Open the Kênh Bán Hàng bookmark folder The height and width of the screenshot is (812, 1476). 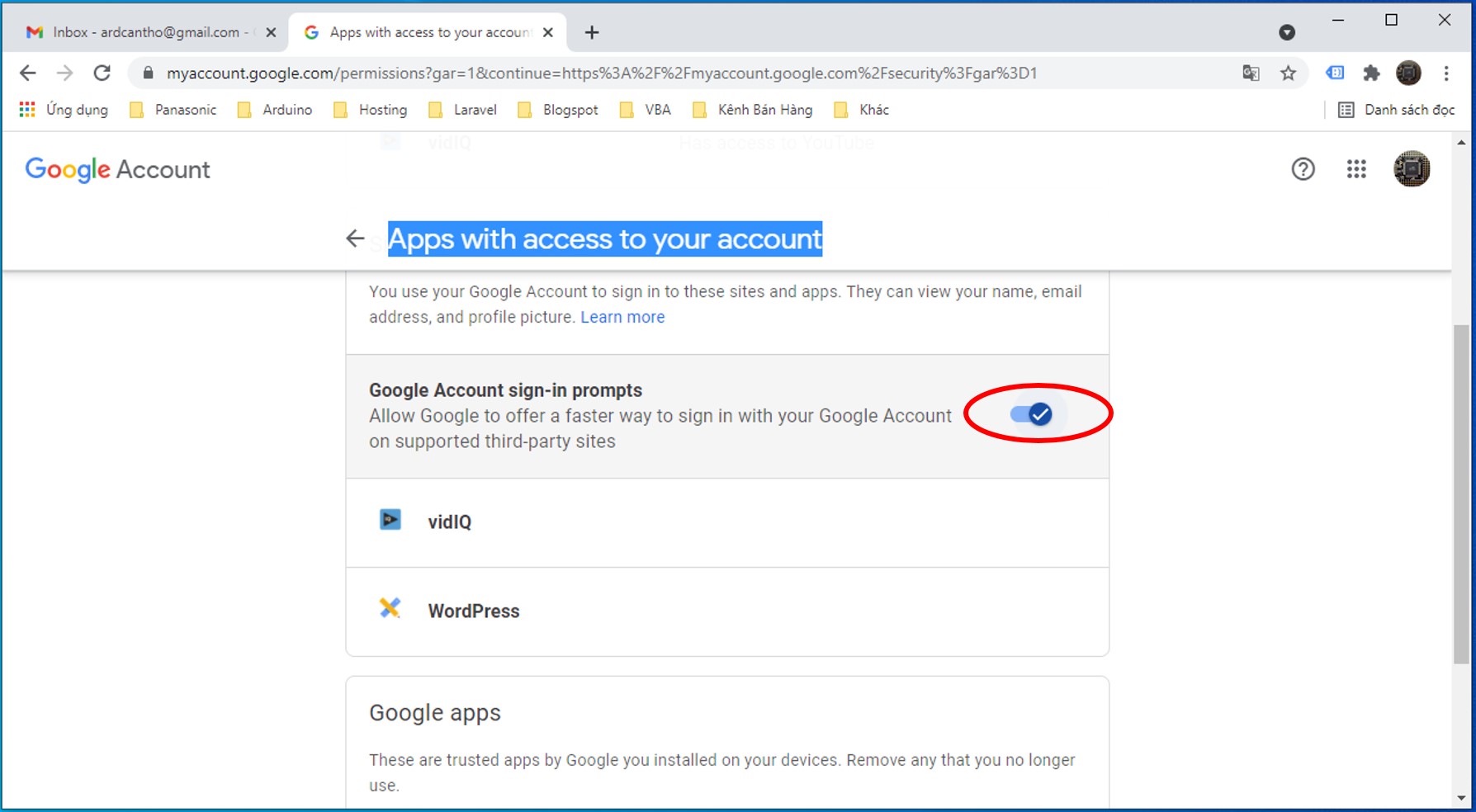tap(753, 109)
